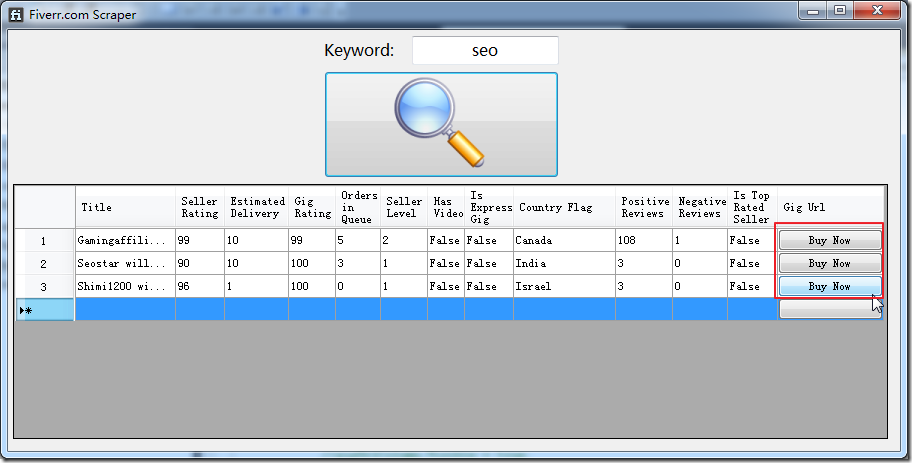Viewport: 912px width, 463px height.
Task: Sort by Country Flag column header
Action: click(x=564, y=207)
